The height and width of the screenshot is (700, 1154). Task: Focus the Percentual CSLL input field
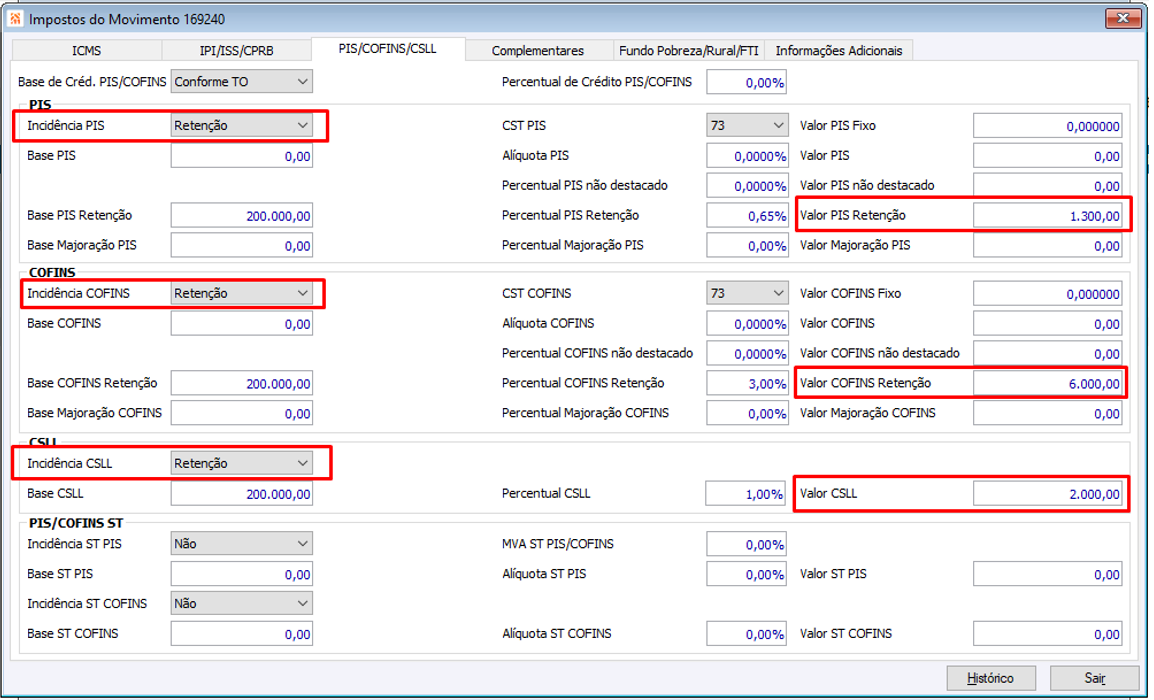(x=745, y=494)
